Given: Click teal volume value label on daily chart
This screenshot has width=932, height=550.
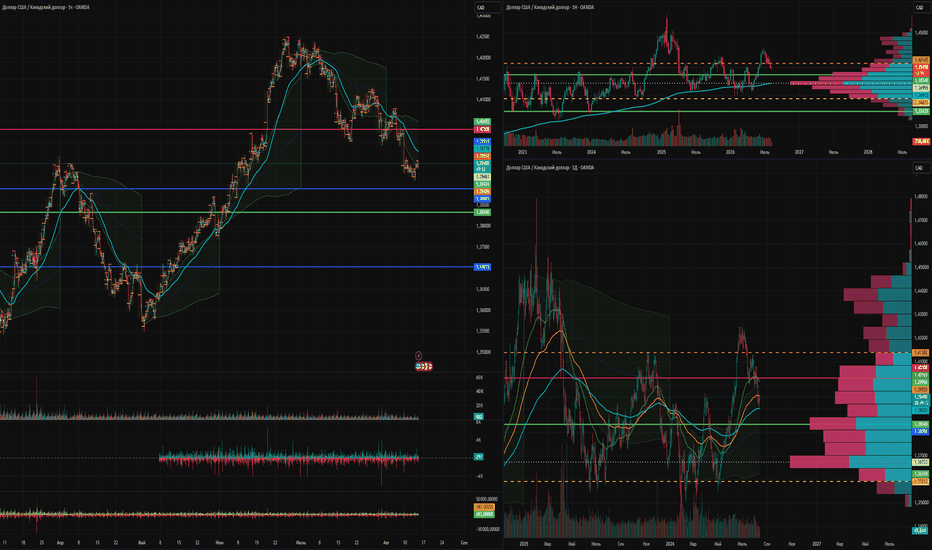Looking at the screenshot, I should pyautogui.click(x=920, y=530).
